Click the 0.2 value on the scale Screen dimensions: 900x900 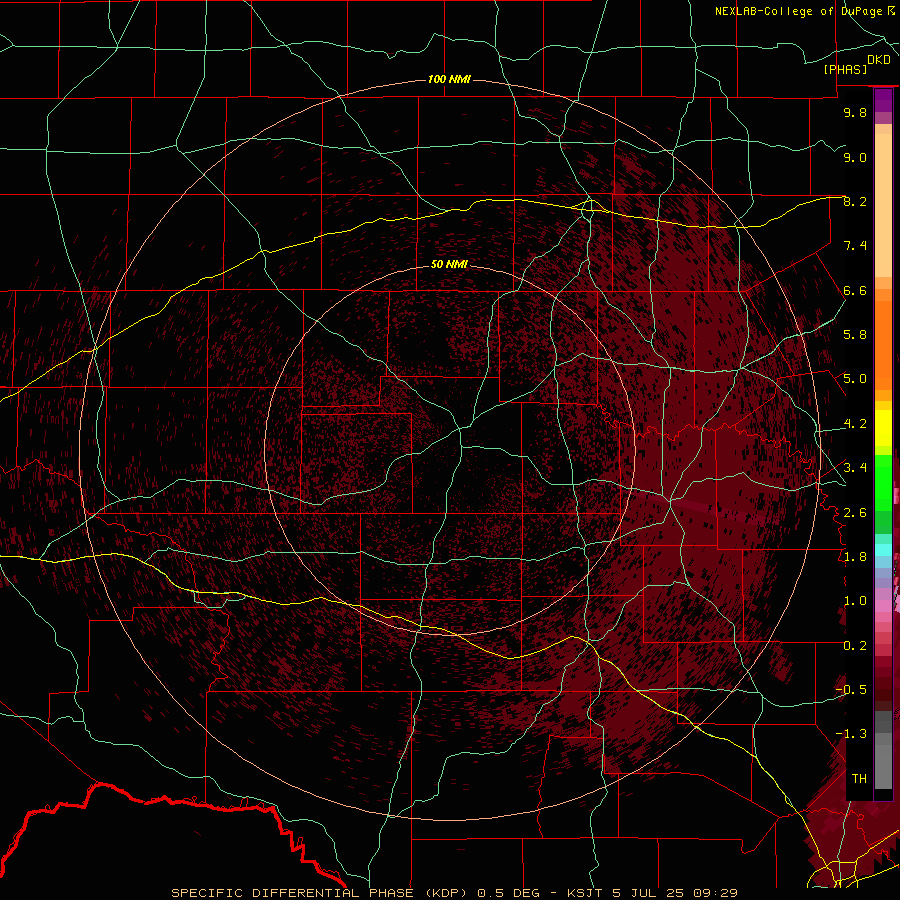(855, 646)
